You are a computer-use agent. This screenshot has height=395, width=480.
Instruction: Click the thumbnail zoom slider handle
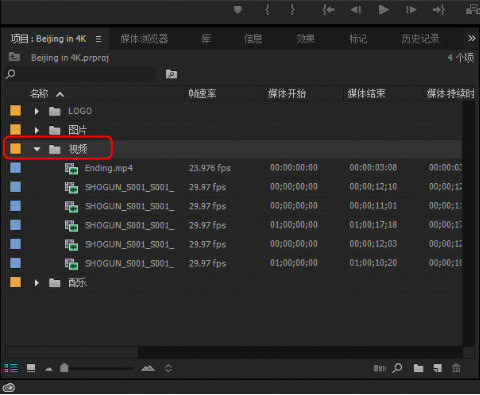(64, 368)
